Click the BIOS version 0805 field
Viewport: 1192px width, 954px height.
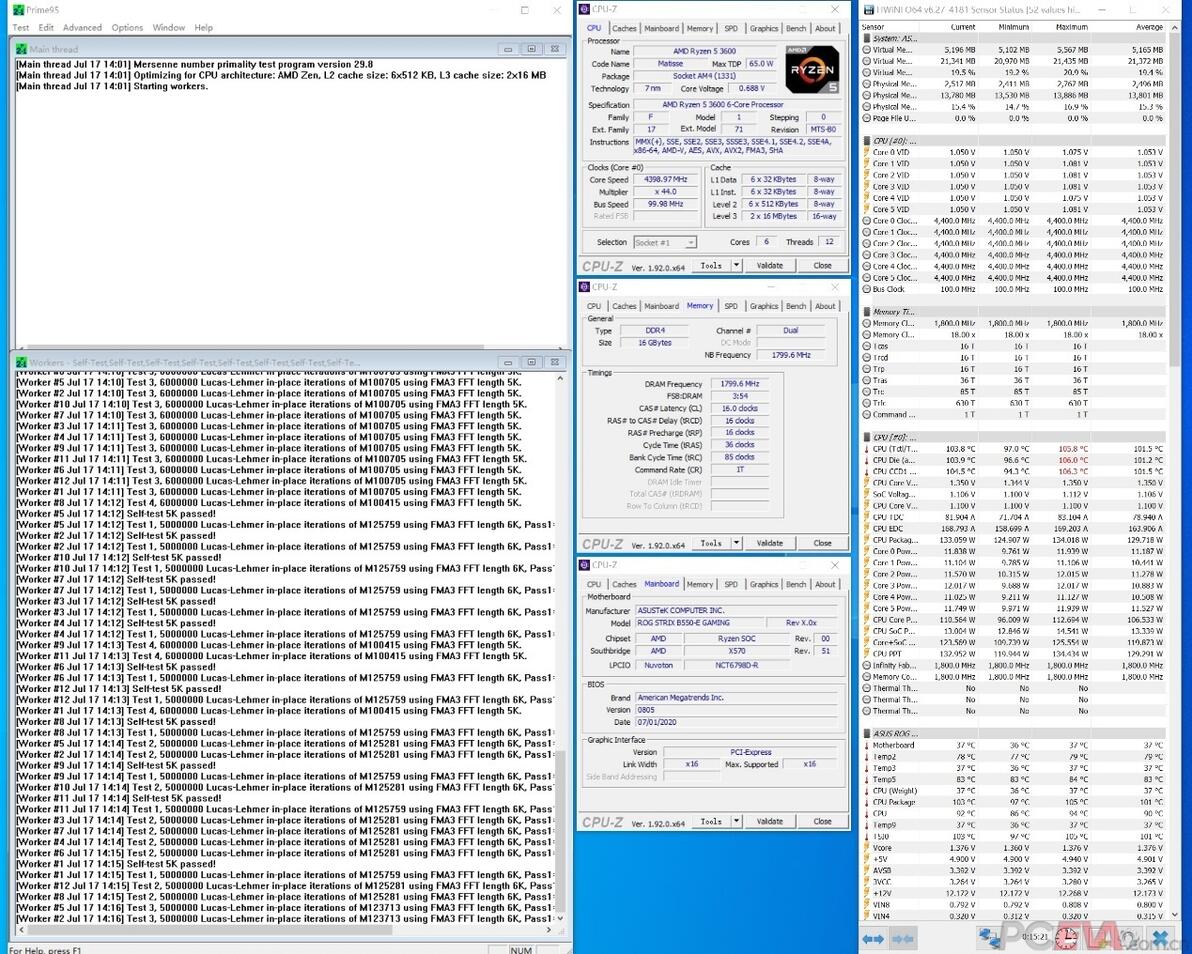(736, 710)
